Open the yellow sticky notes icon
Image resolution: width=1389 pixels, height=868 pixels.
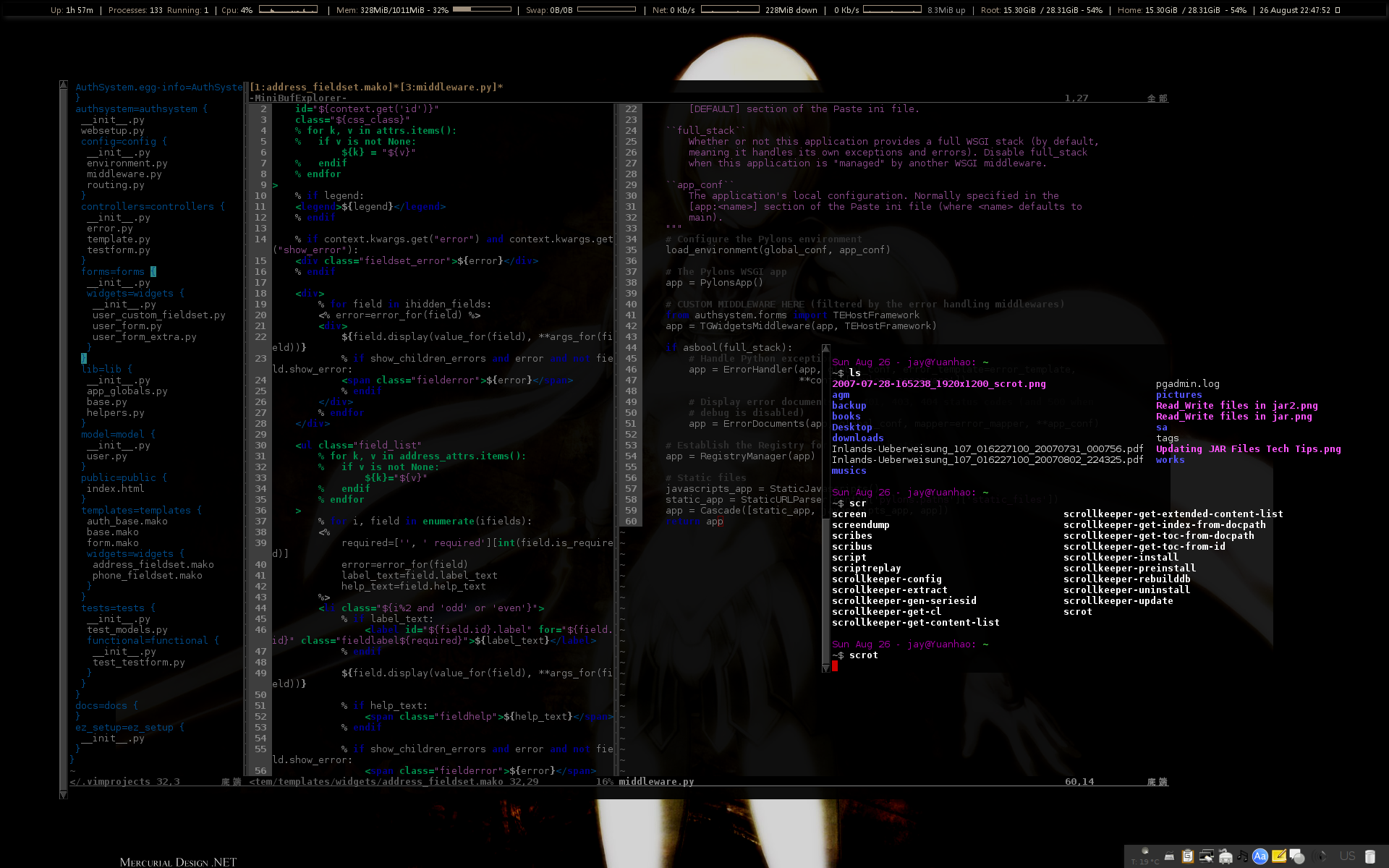[x=1278, y=856]
